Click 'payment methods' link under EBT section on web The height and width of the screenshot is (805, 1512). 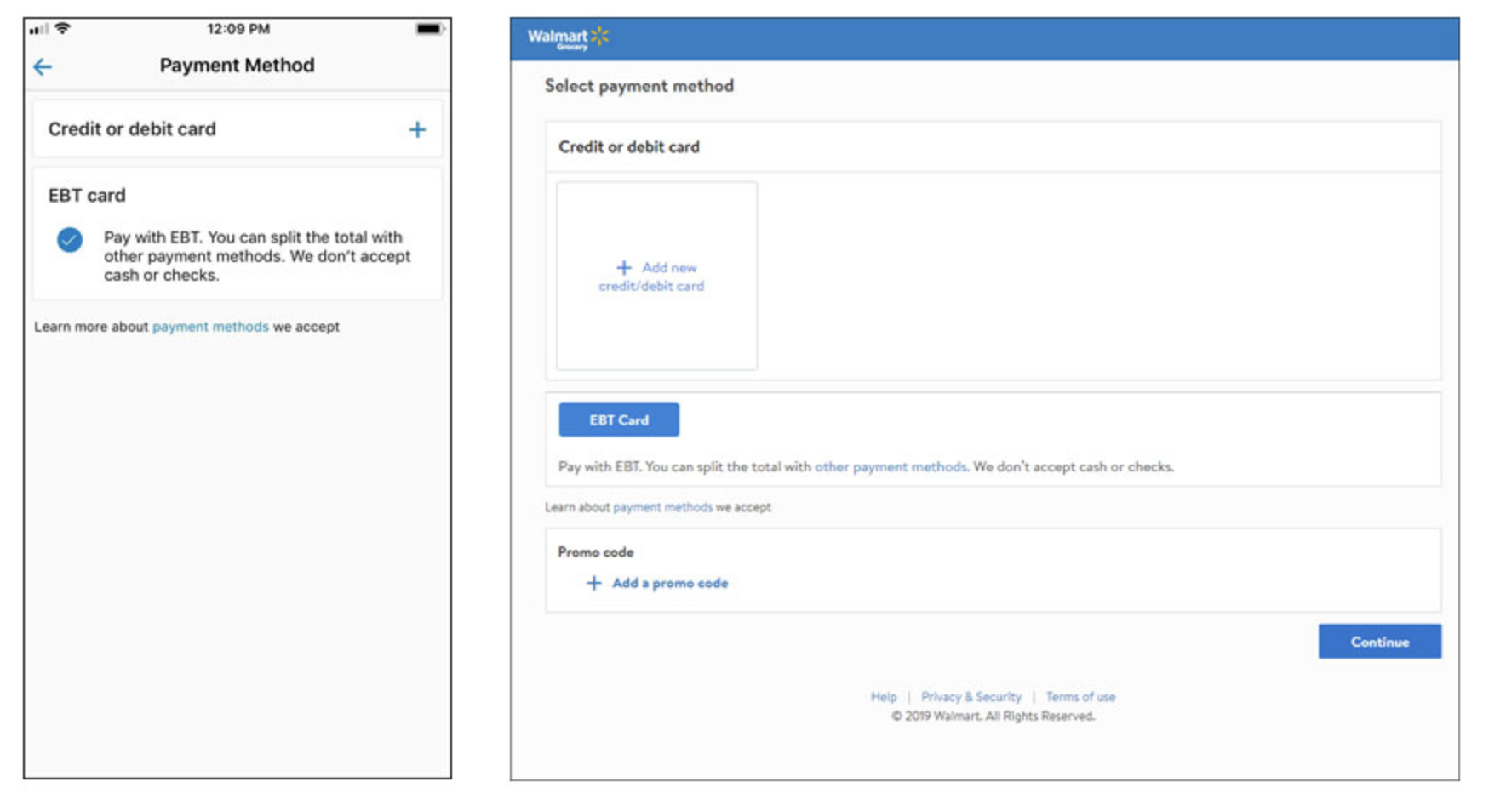point(662,507)
